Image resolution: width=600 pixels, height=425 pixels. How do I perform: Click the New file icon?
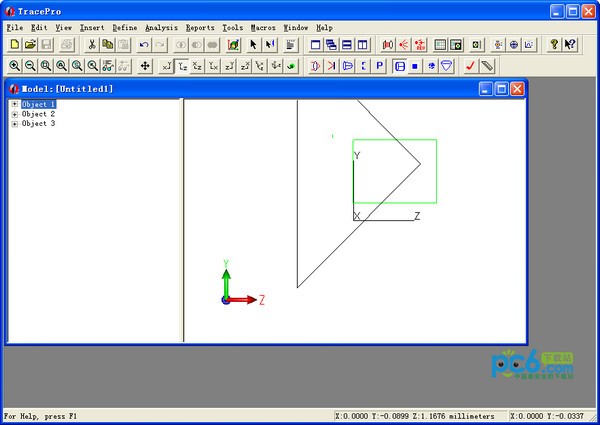click(x=14, y=45)
